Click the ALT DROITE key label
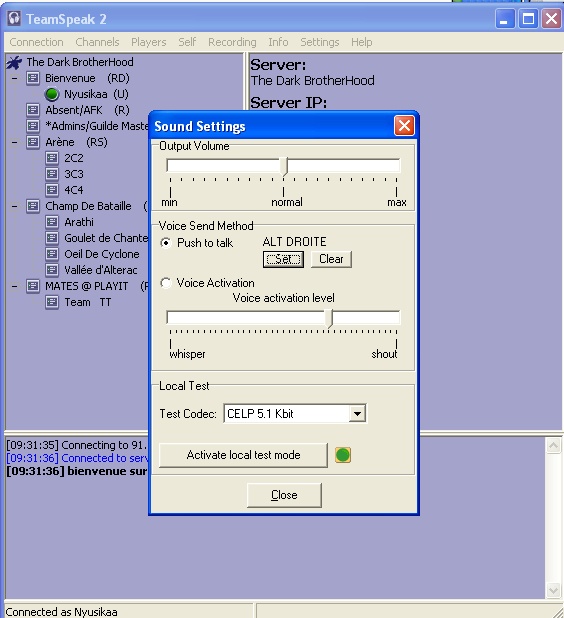564x618 pixels. click(294, 242)
